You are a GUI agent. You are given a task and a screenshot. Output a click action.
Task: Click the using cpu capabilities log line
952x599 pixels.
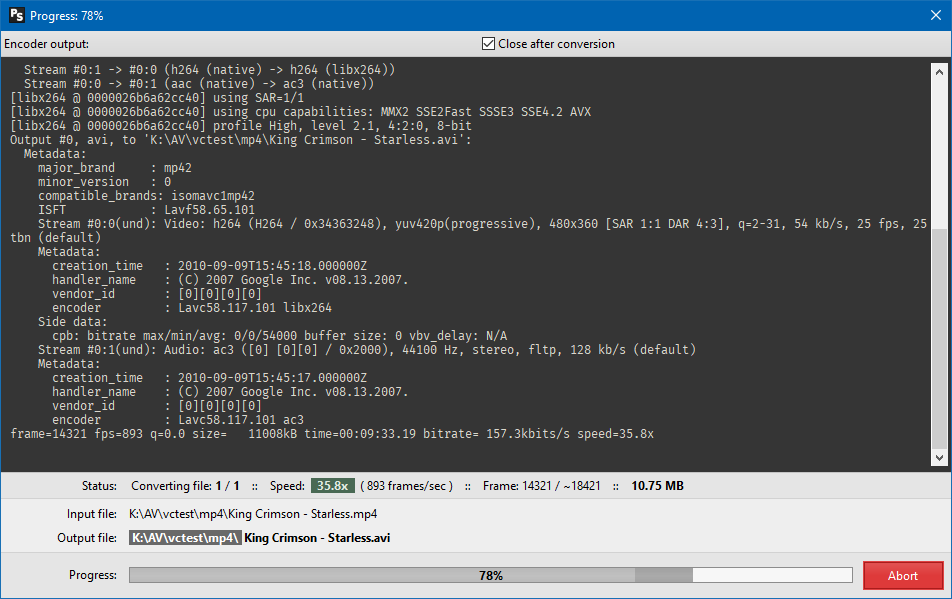[301, 112]
